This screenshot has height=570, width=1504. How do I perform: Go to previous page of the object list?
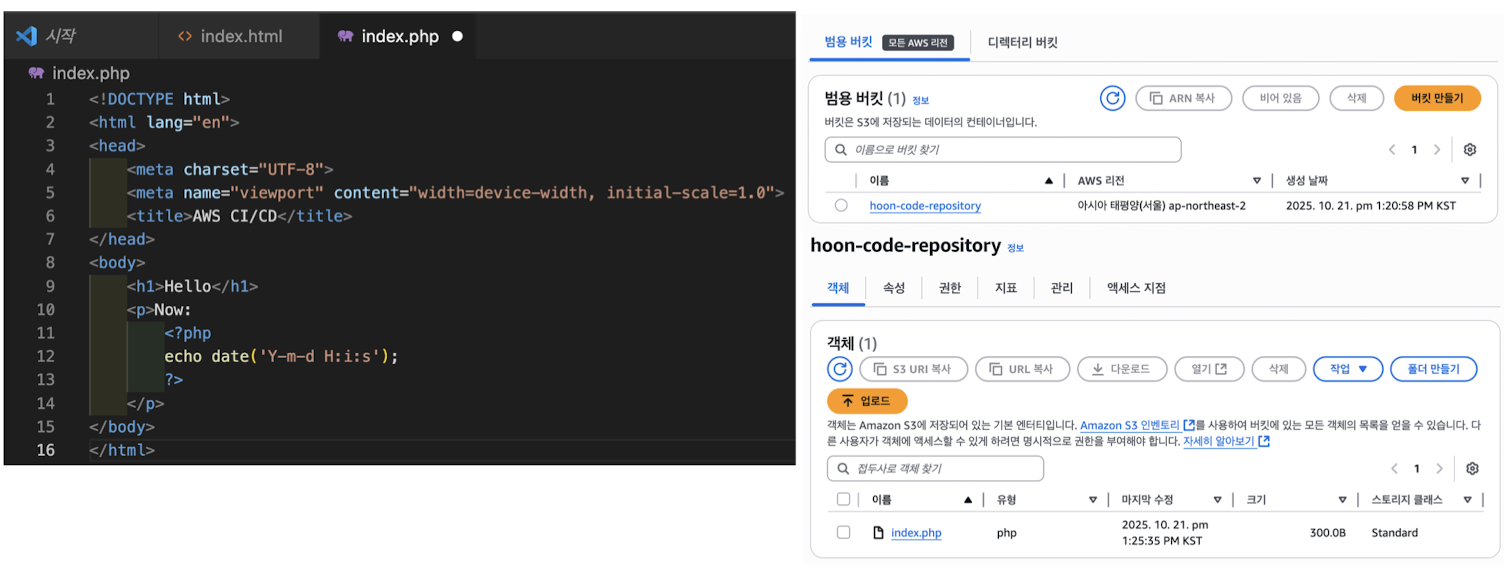pyautogui.click(x=1394, y=468)
